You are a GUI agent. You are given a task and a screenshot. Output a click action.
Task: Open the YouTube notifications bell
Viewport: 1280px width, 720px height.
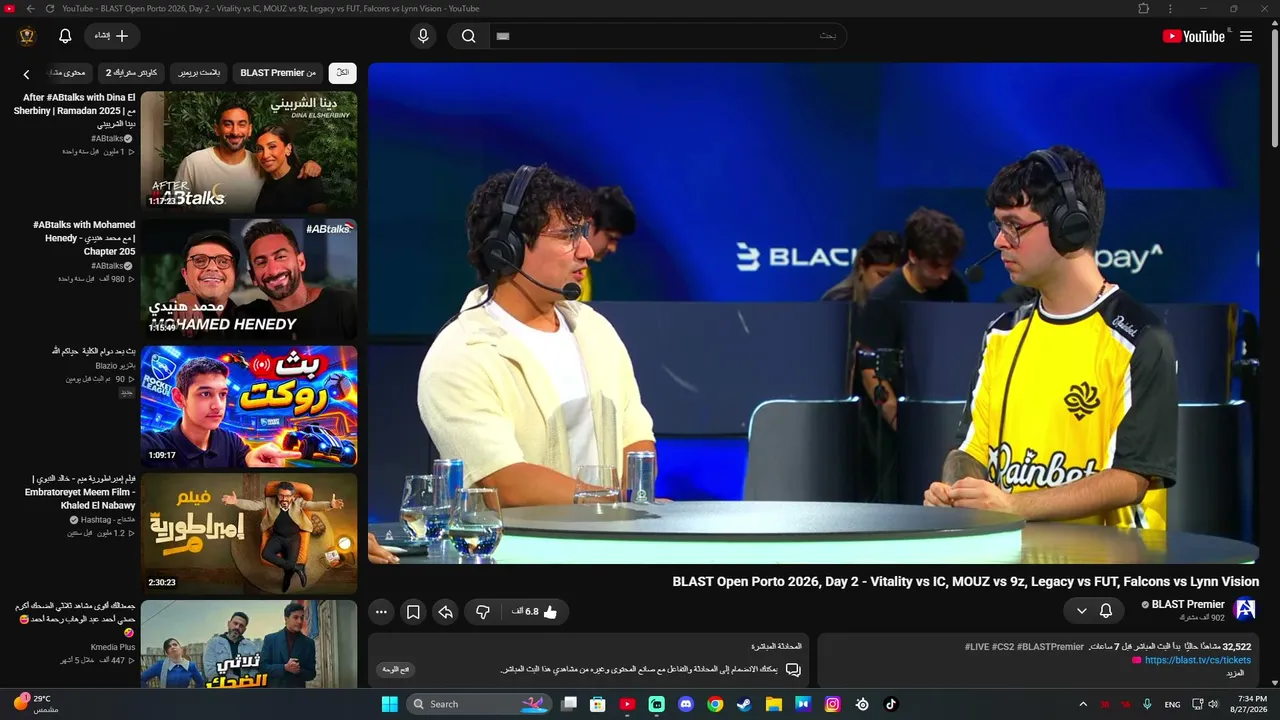click(65, 36)
